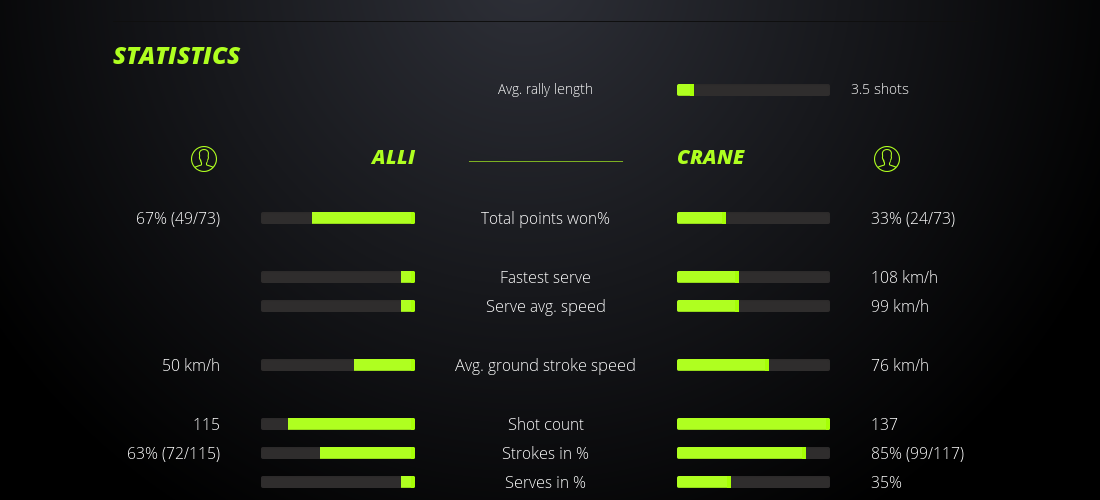Click Alli's Total points won bar
This screenshot has height=500, width=1100.
click(338, 218)
